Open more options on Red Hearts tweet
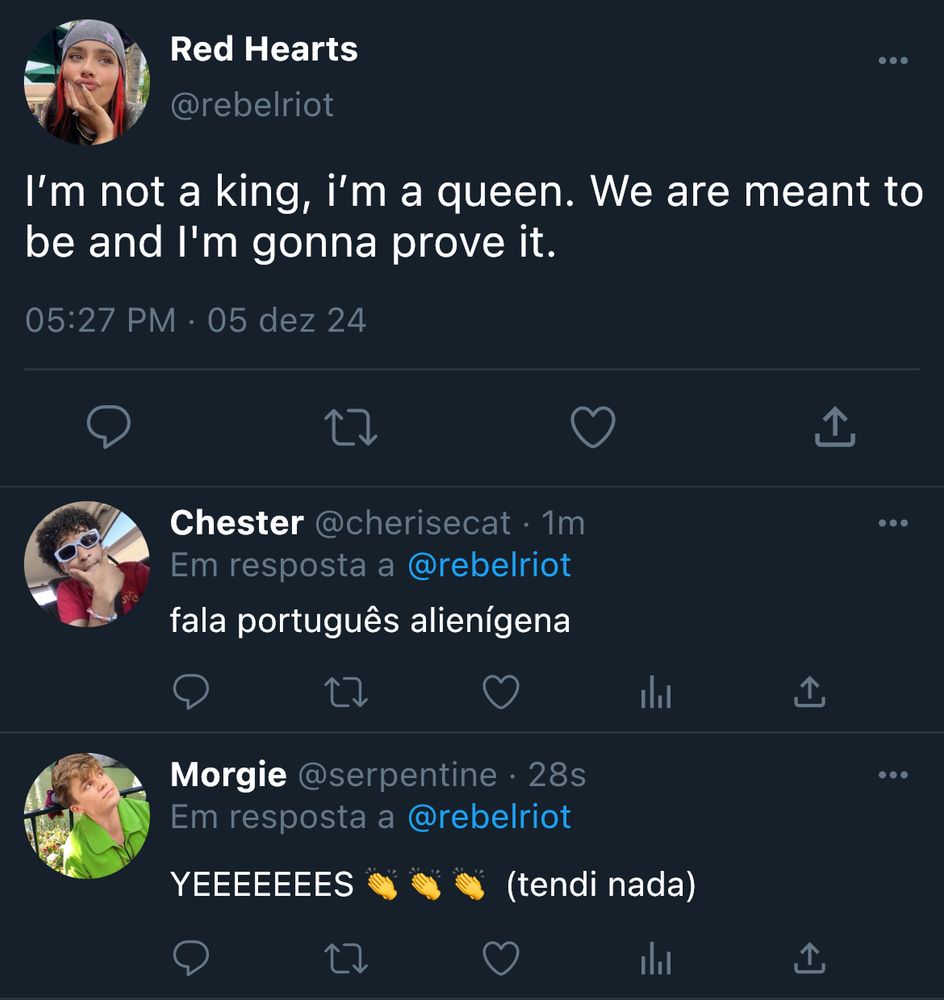 point(893,61)
